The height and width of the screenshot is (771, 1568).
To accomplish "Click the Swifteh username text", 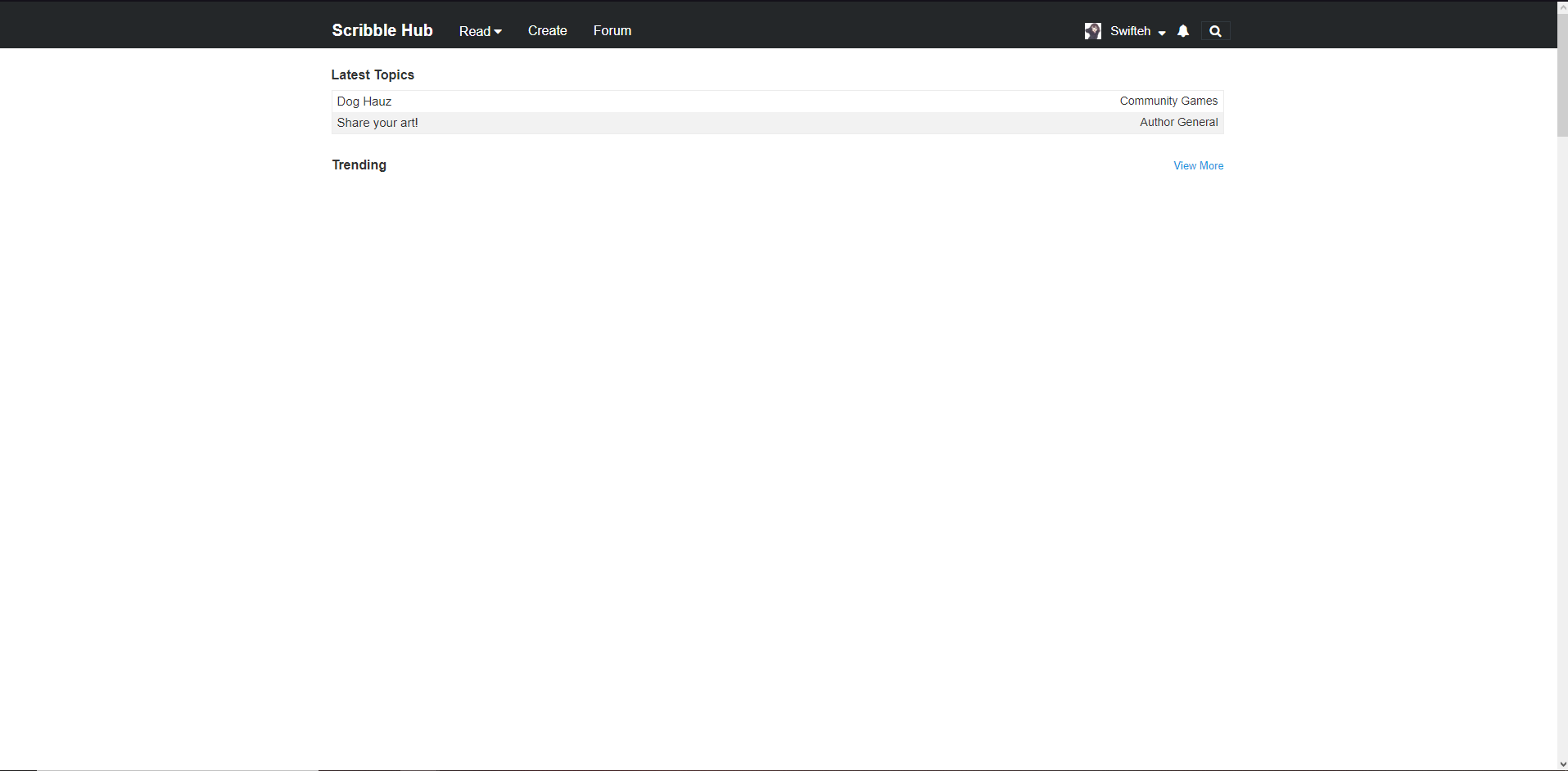I will 1130,31.
